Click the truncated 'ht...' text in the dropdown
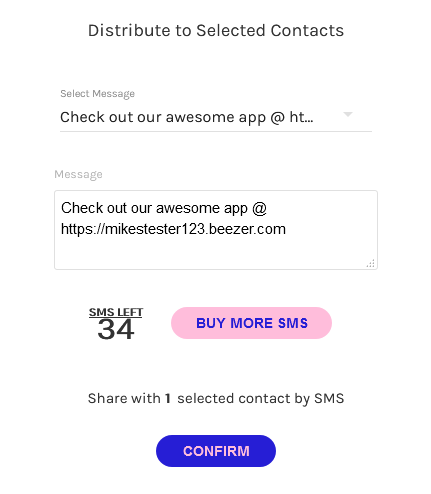The height and width of the screenshot is (494, 431). pos(301,117)
